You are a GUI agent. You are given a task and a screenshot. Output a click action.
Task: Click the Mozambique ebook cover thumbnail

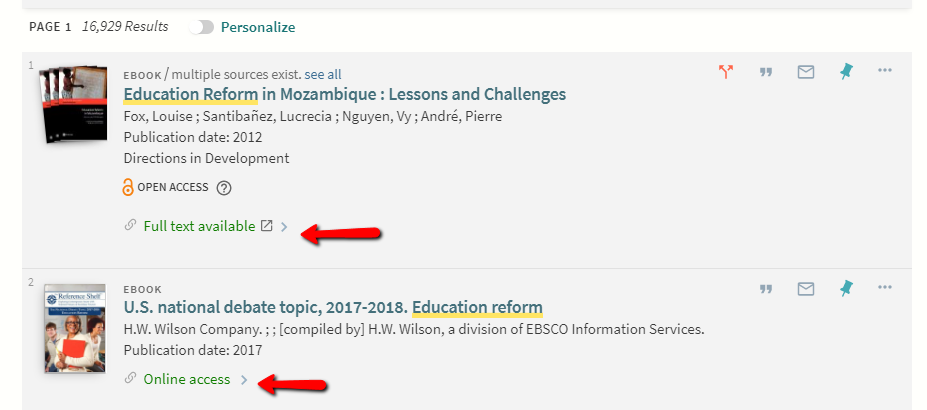point(73,103)
